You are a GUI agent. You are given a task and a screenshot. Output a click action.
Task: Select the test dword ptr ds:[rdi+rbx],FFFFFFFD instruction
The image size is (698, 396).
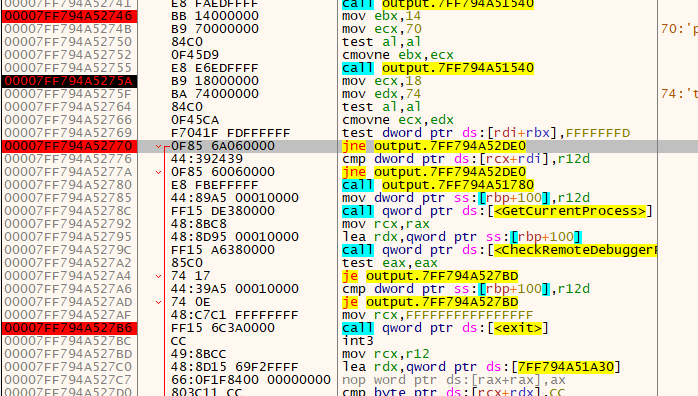coord(486,133)
